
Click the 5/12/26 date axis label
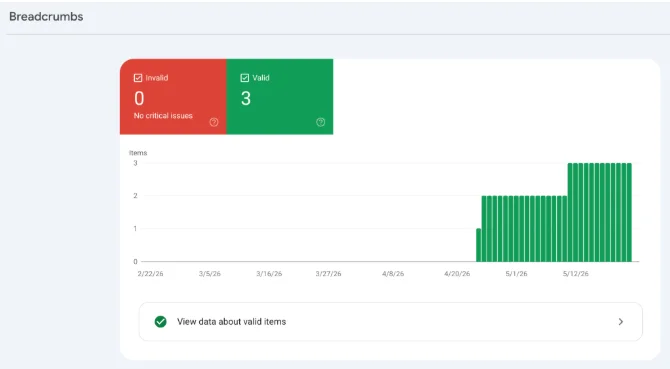(576, 274)
